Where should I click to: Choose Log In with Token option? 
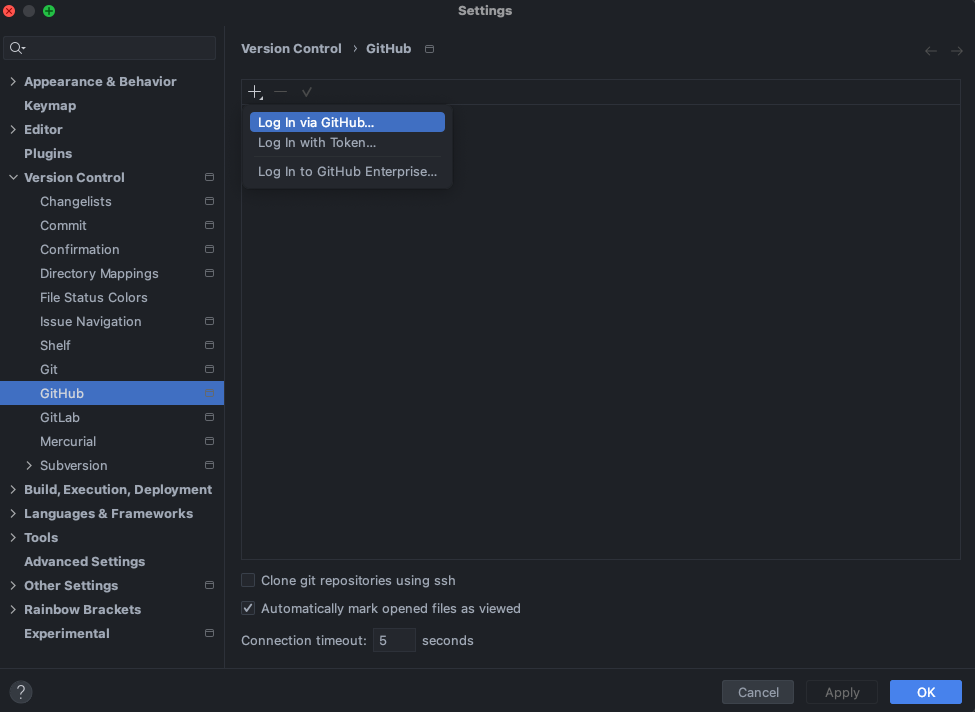pos(347,142)
